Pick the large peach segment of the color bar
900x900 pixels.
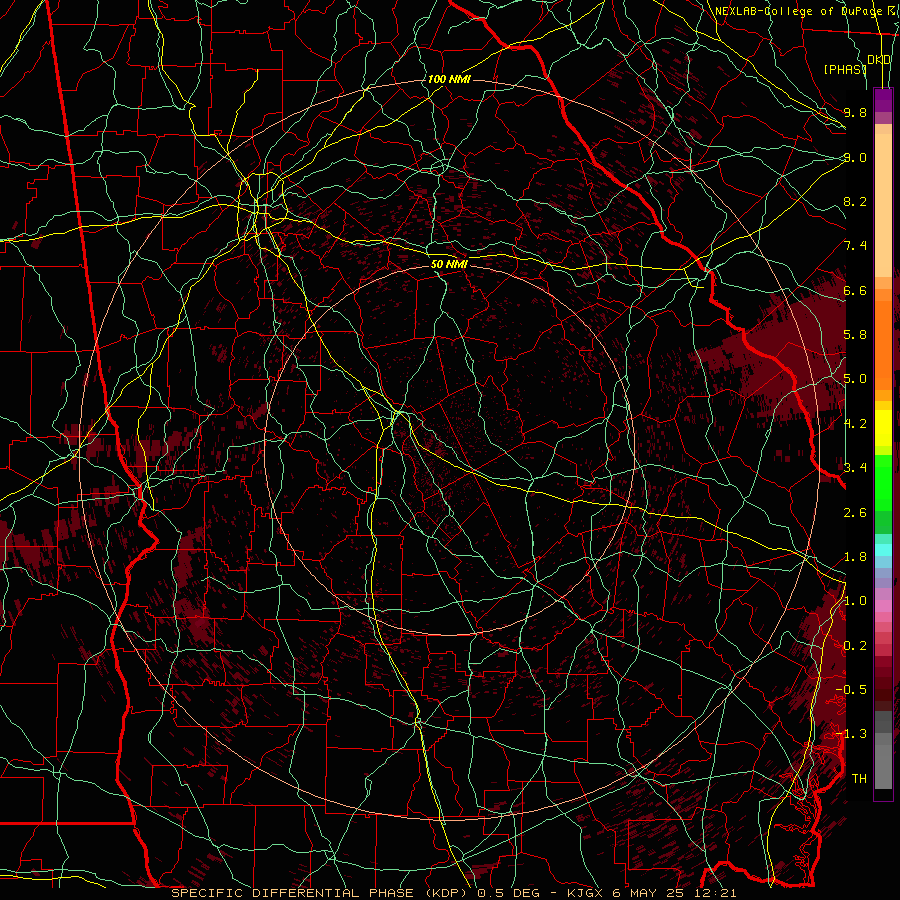coord(883,205)
